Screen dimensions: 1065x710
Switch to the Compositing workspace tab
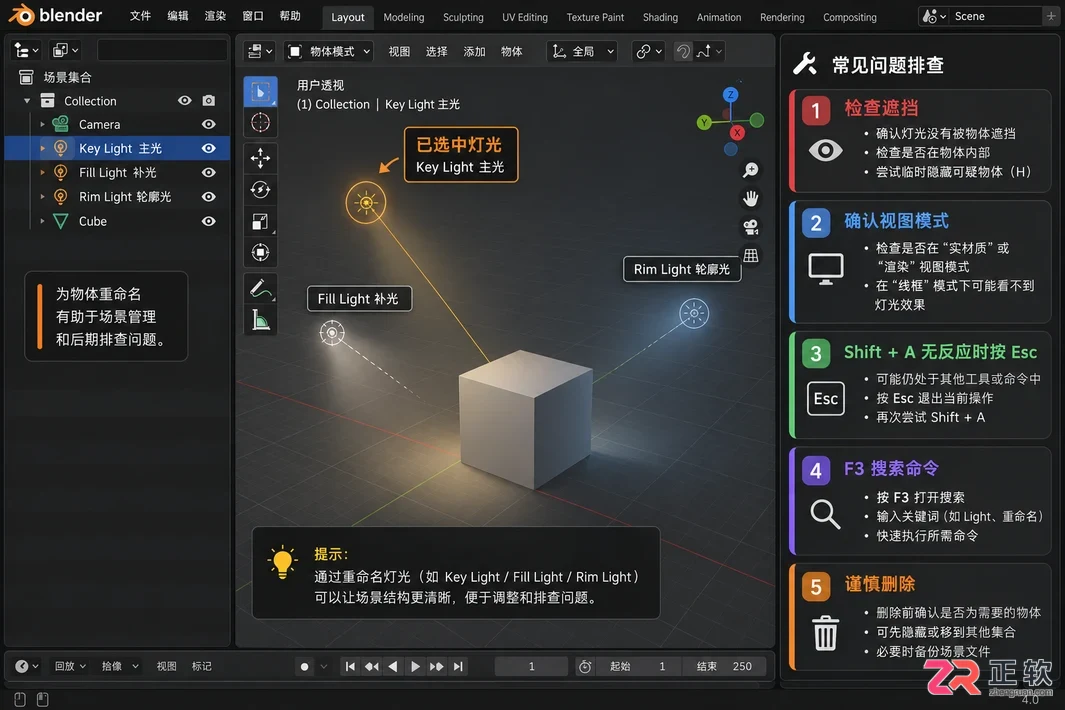(x=850, y=17)
